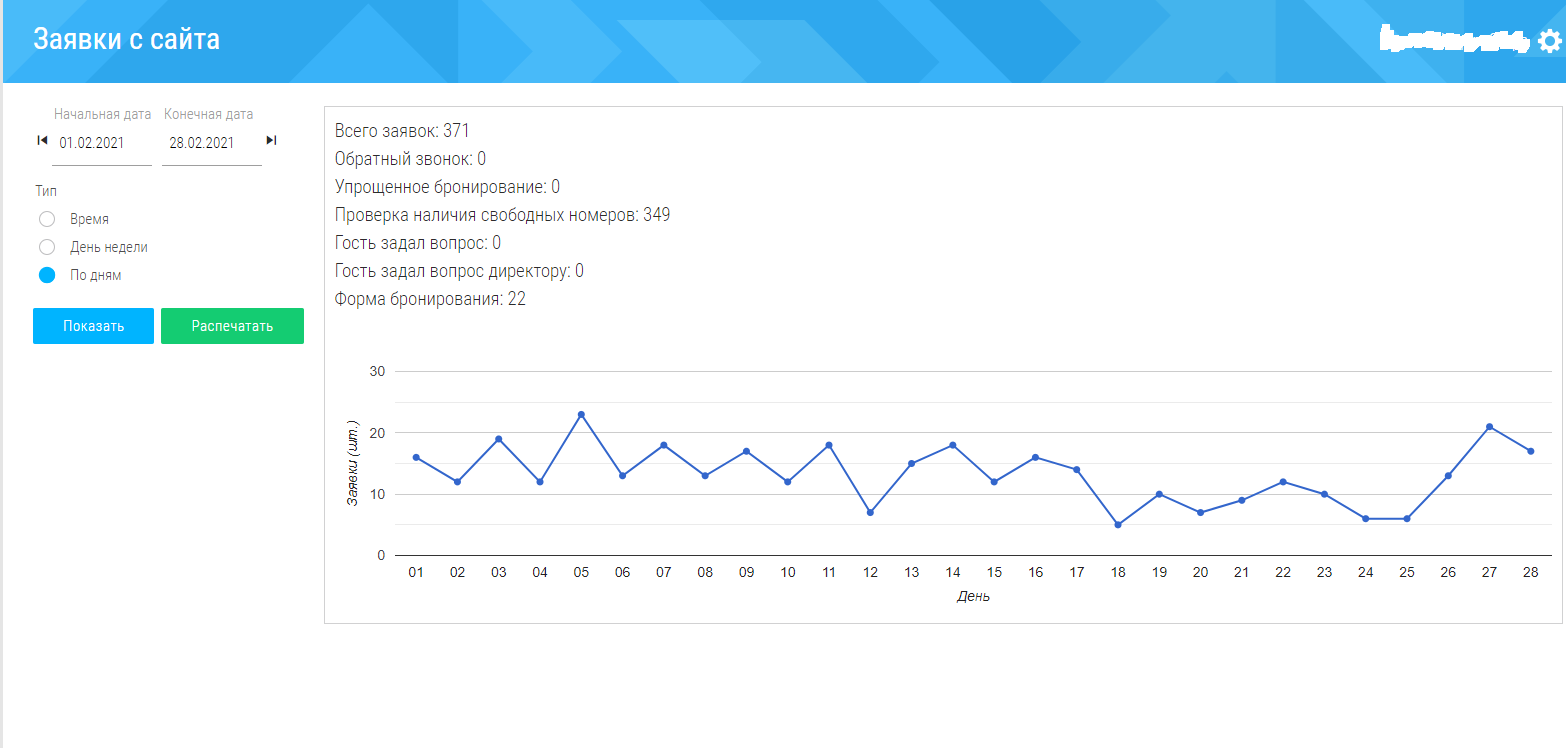Jump to last date with skip-forward arrow
This screenshot has width=1566, height=748.
271,141
